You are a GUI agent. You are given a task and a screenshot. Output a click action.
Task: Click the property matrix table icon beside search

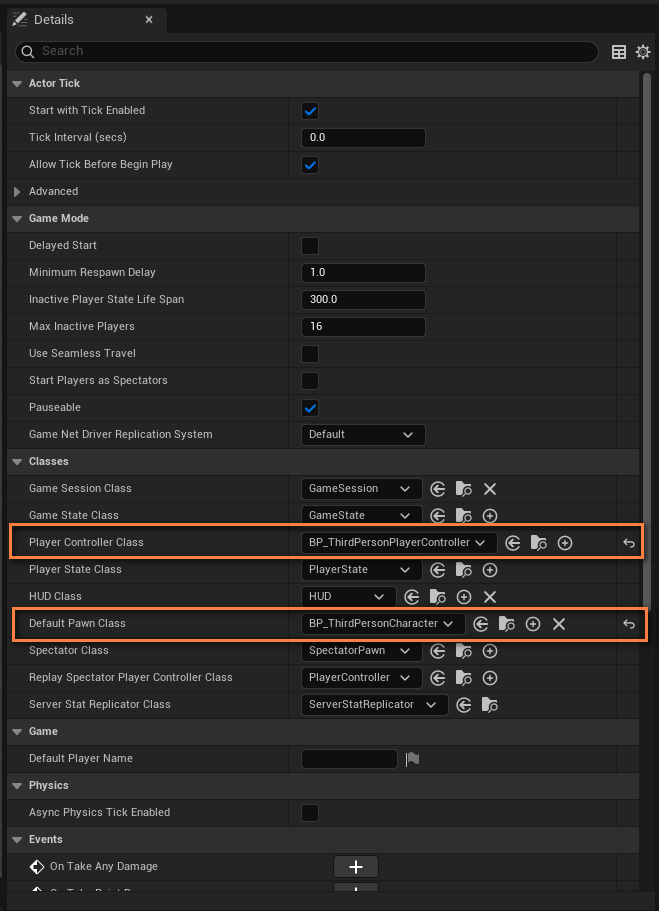pyautogui.click(x=619, y=52)
